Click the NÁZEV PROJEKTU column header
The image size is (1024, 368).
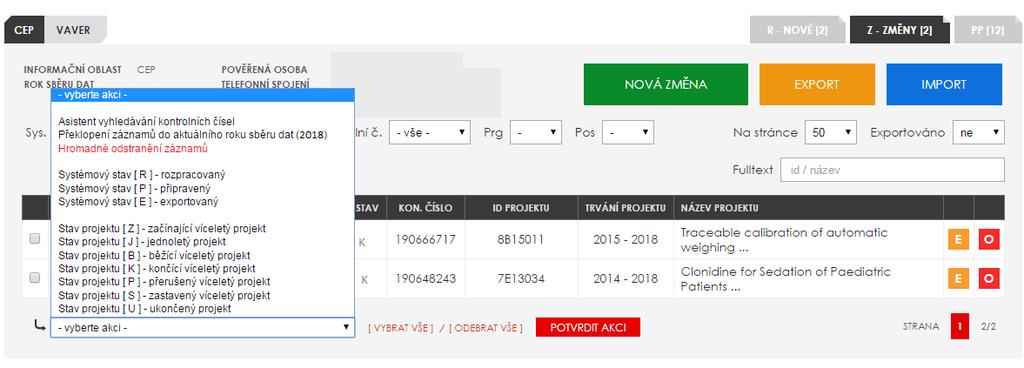point(808,208)
